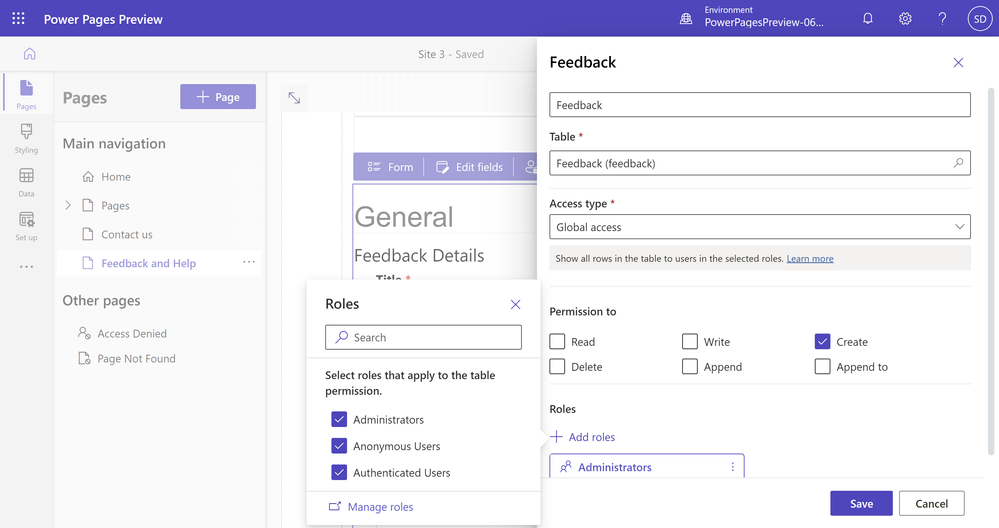
Task: Click the Administrators role chip
Action: click(647, 467)
